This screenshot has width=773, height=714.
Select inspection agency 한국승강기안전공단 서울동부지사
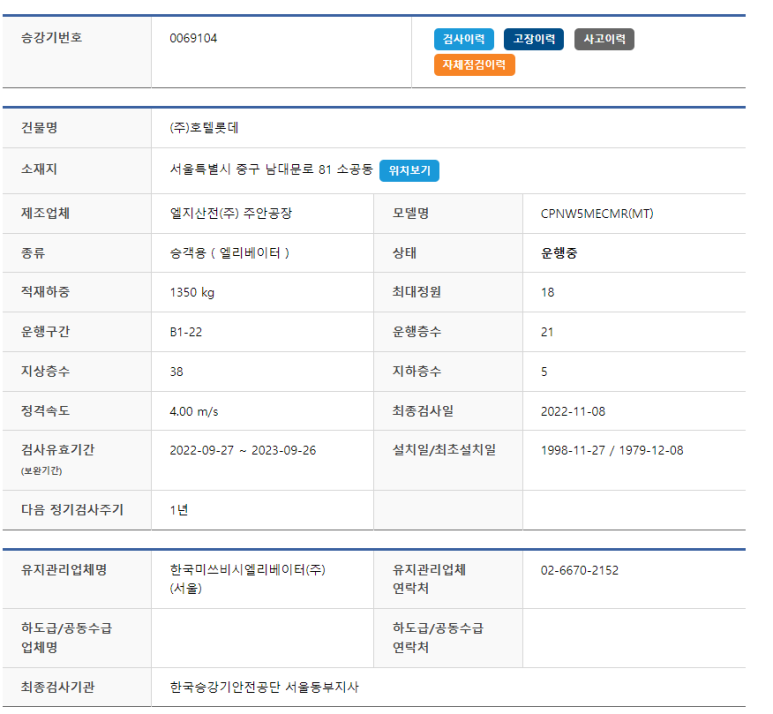pos(264,687)
